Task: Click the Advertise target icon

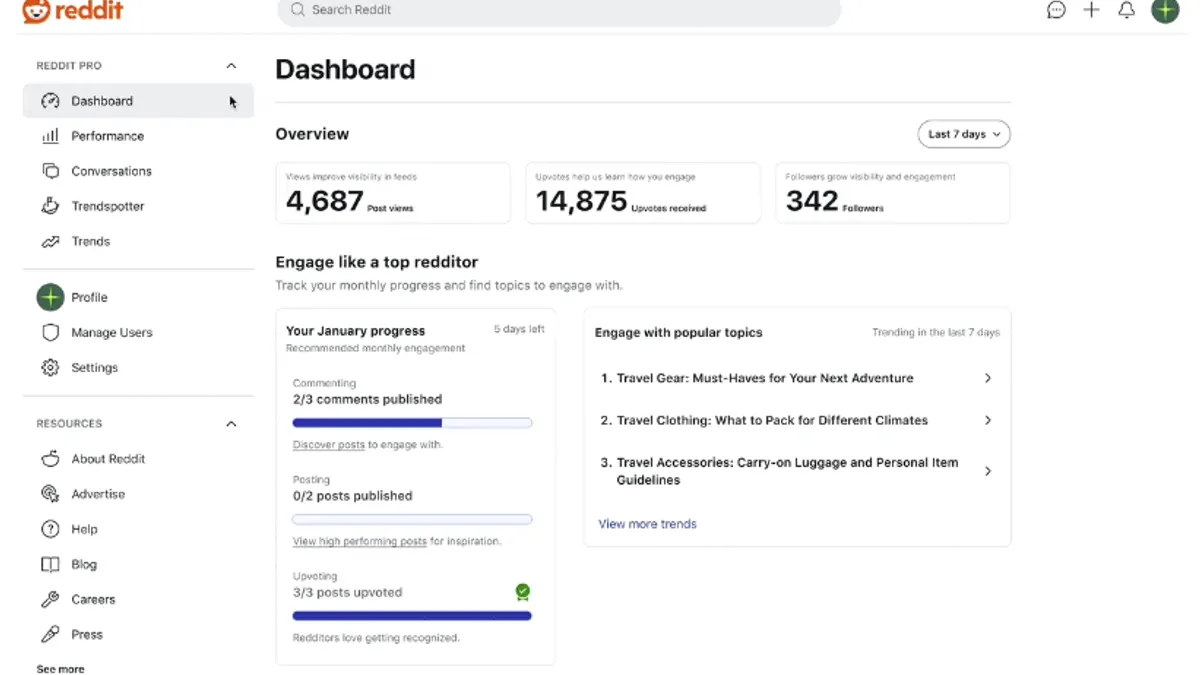Action: pyautogui.click(x=50, y=494)
